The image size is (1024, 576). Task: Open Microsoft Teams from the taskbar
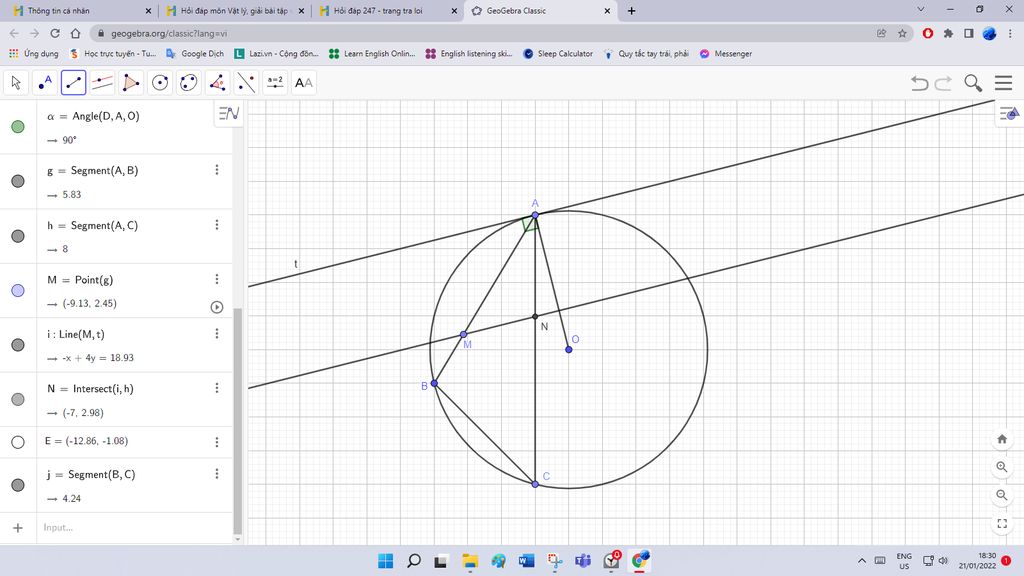coord(583,560)
